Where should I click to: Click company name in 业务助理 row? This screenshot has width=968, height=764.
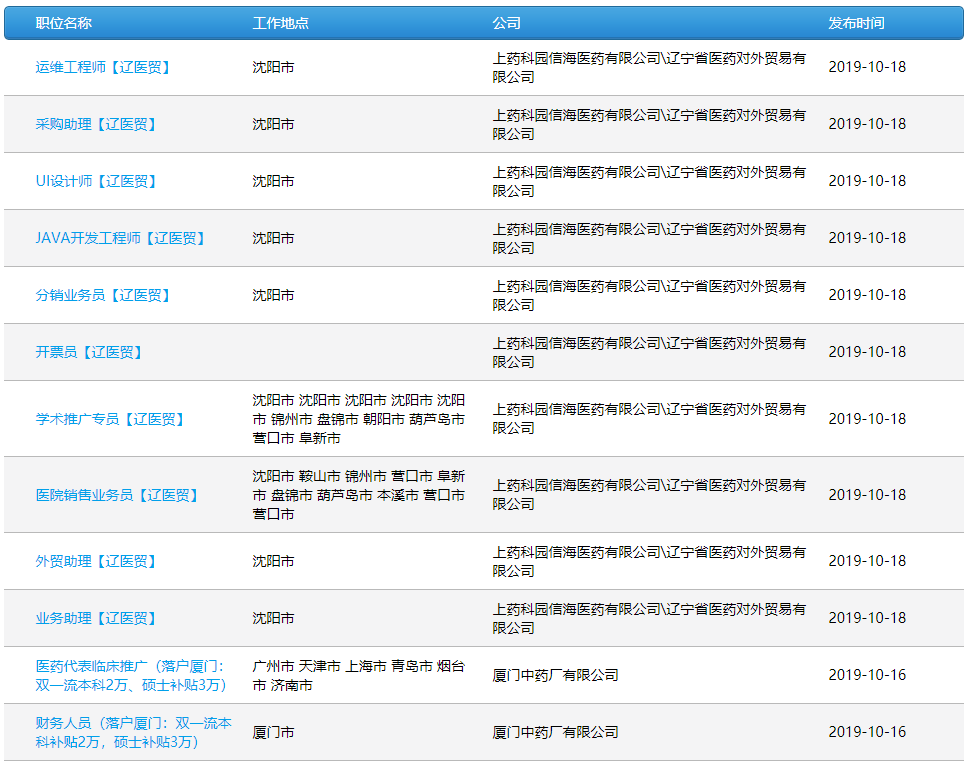point(649,618)
